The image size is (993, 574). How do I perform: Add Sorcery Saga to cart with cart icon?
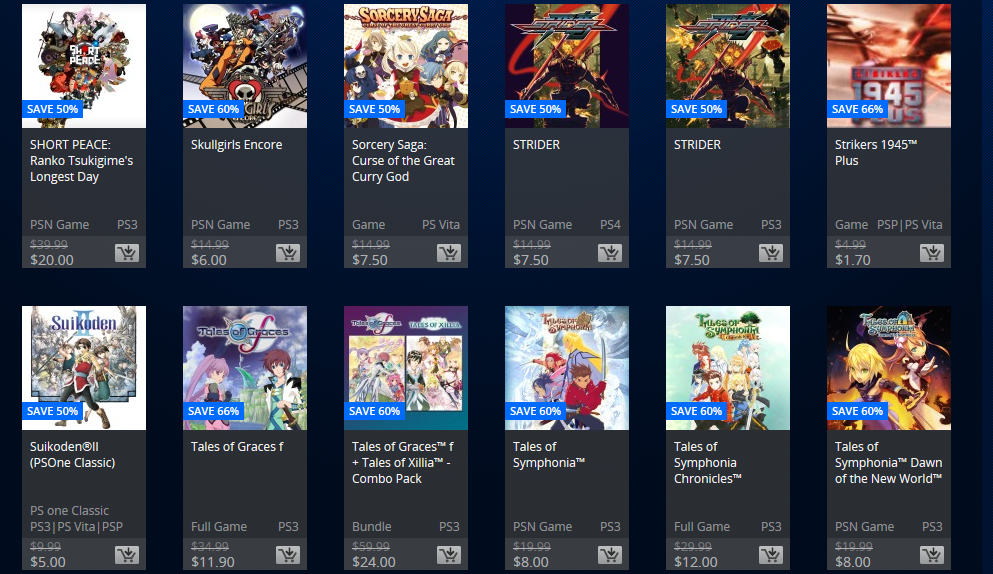(x=448, y=253)
